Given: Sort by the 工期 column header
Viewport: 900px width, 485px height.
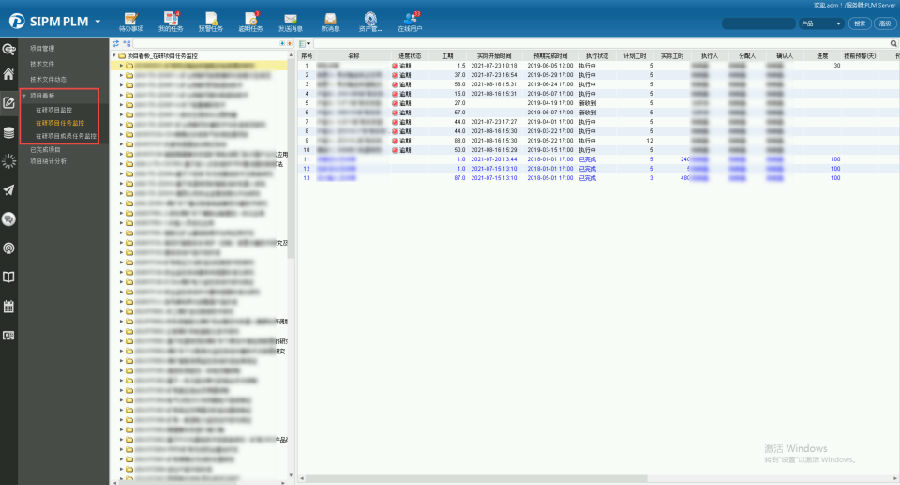Looking at the screenshot, I should 448,56.
